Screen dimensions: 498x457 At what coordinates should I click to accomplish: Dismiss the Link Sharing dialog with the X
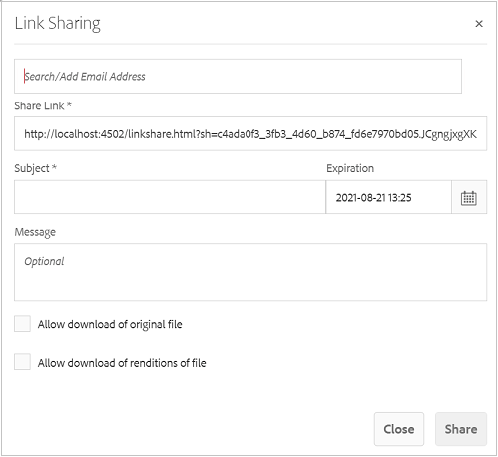click(479, 24)
